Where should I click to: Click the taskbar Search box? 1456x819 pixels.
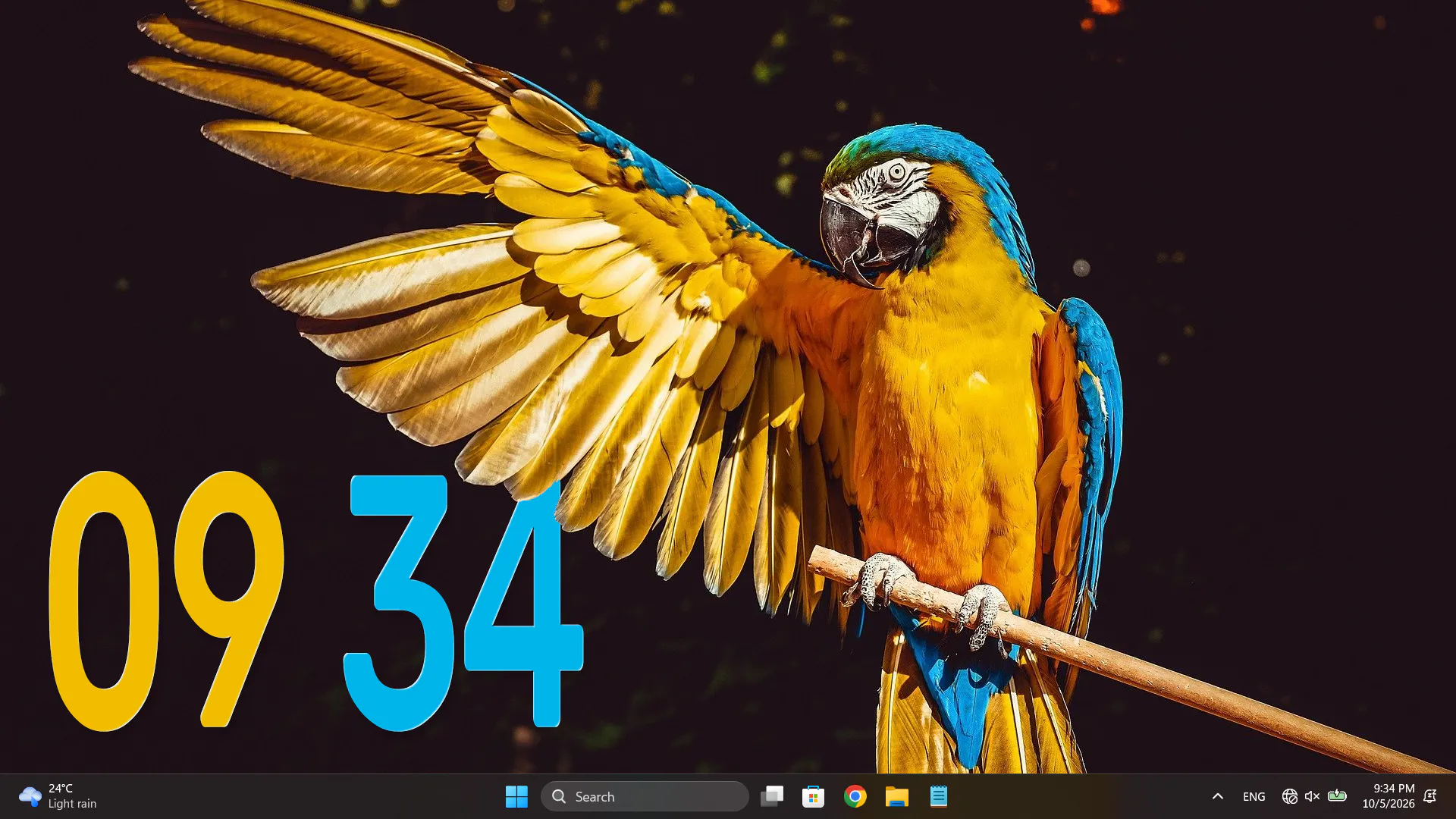pyautogui.click(x=645, y=796)
